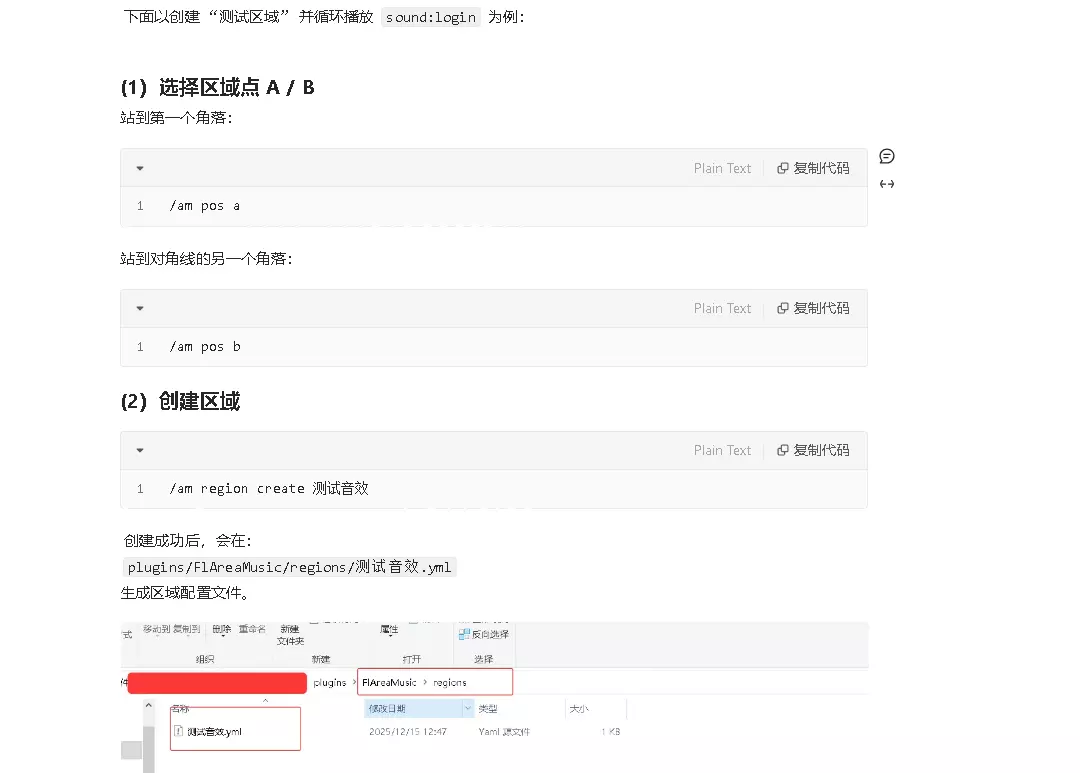The image size is (1080, 773).
Task: Click the heading '(1) 选择区域点 A / B'
Action: coord(218,87)
